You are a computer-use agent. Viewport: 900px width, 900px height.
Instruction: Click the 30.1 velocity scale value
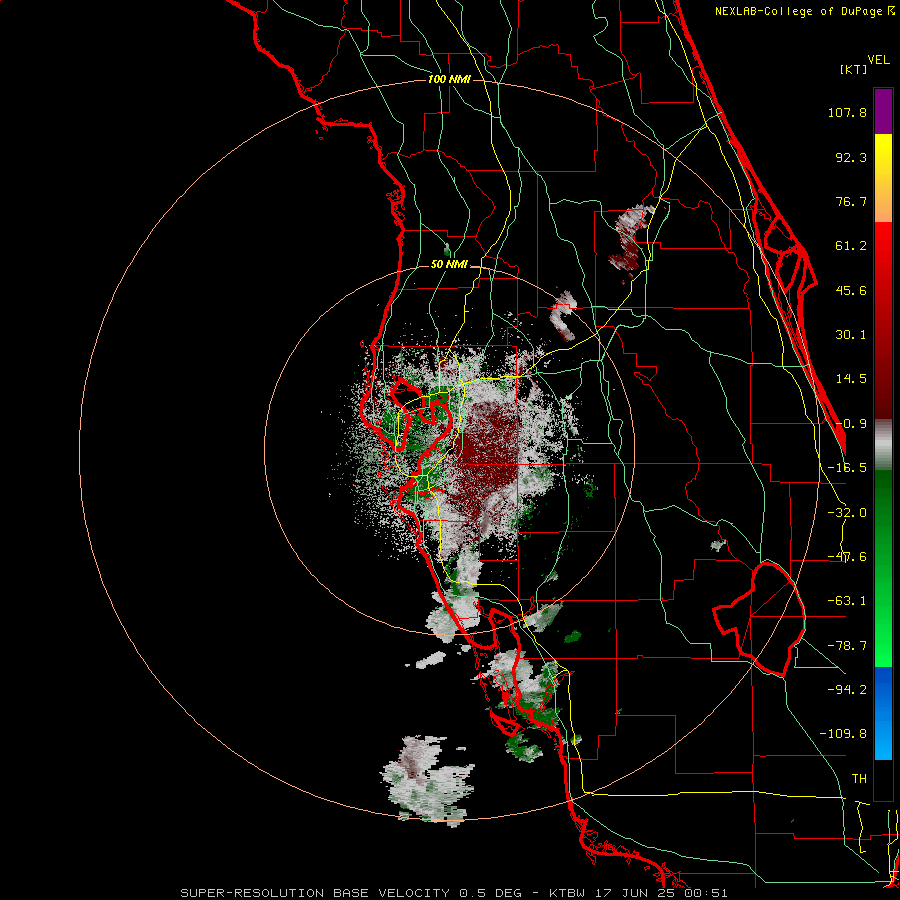click(851, 335)
